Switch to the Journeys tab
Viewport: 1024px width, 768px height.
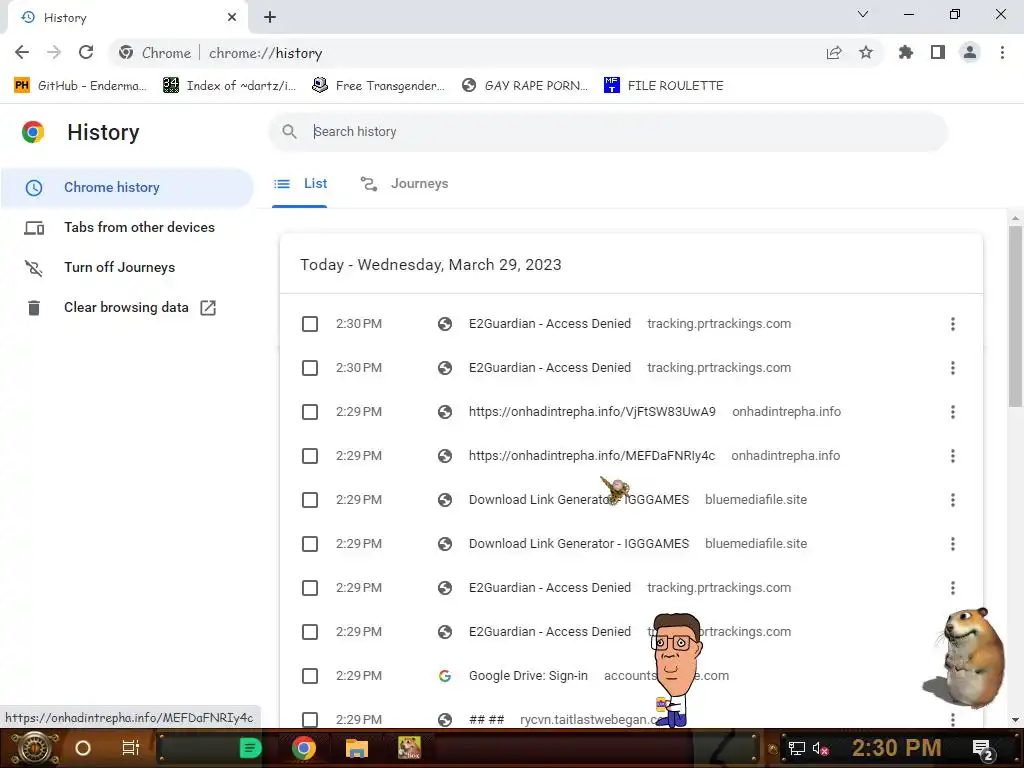coord(404,184)
